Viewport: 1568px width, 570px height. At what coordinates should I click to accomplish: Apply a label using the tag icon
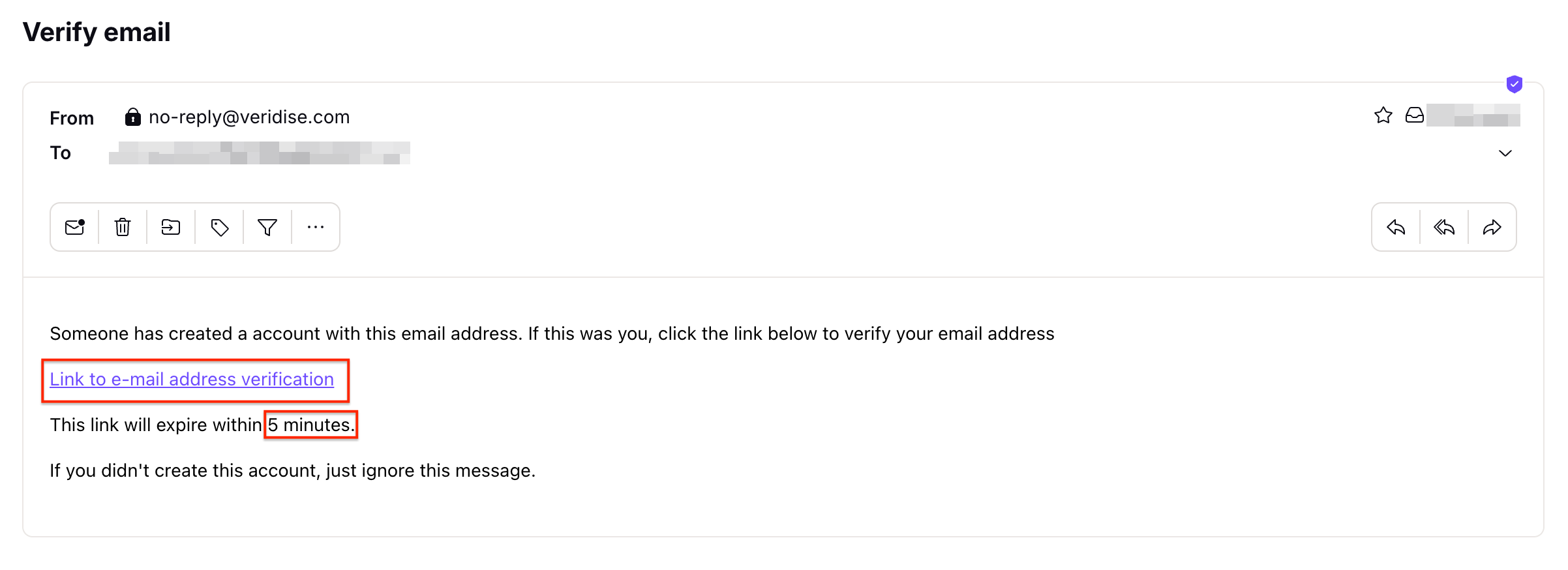[x=220, y=227]
